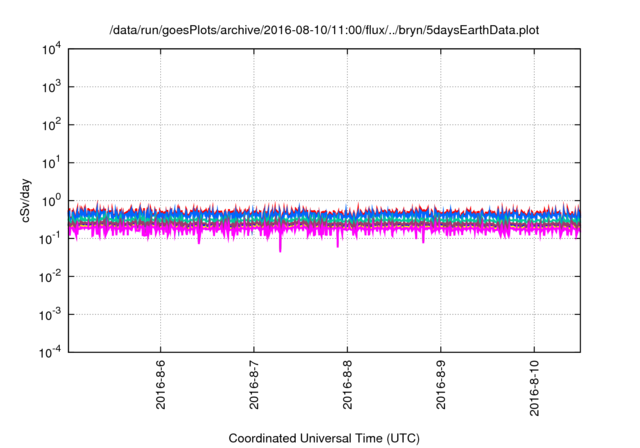Click the 2016-8-9 date tick label
640x448 pixels.
click(441, 384)
